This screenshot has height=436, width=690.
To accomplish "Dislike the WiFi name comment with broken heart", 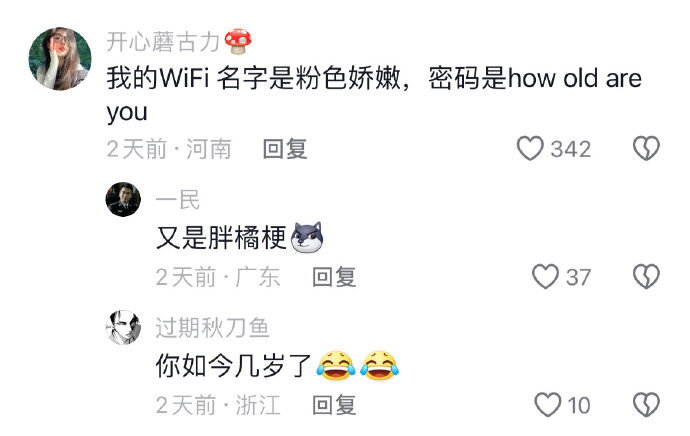I will tap(646, 148).
